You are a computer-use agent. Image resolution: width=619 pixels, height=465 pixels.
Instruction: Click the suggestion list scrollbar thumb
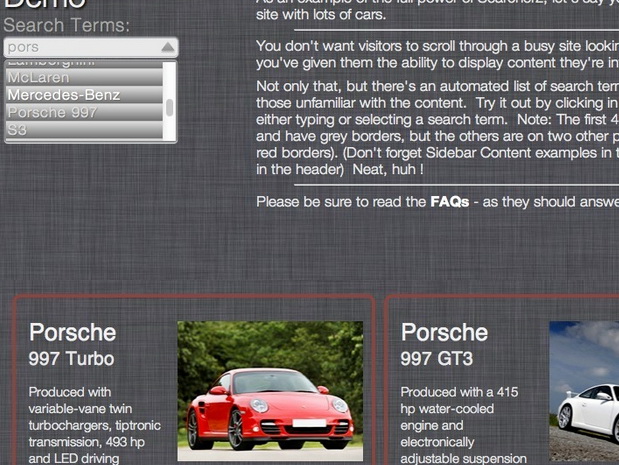click(x=170, y=108)
